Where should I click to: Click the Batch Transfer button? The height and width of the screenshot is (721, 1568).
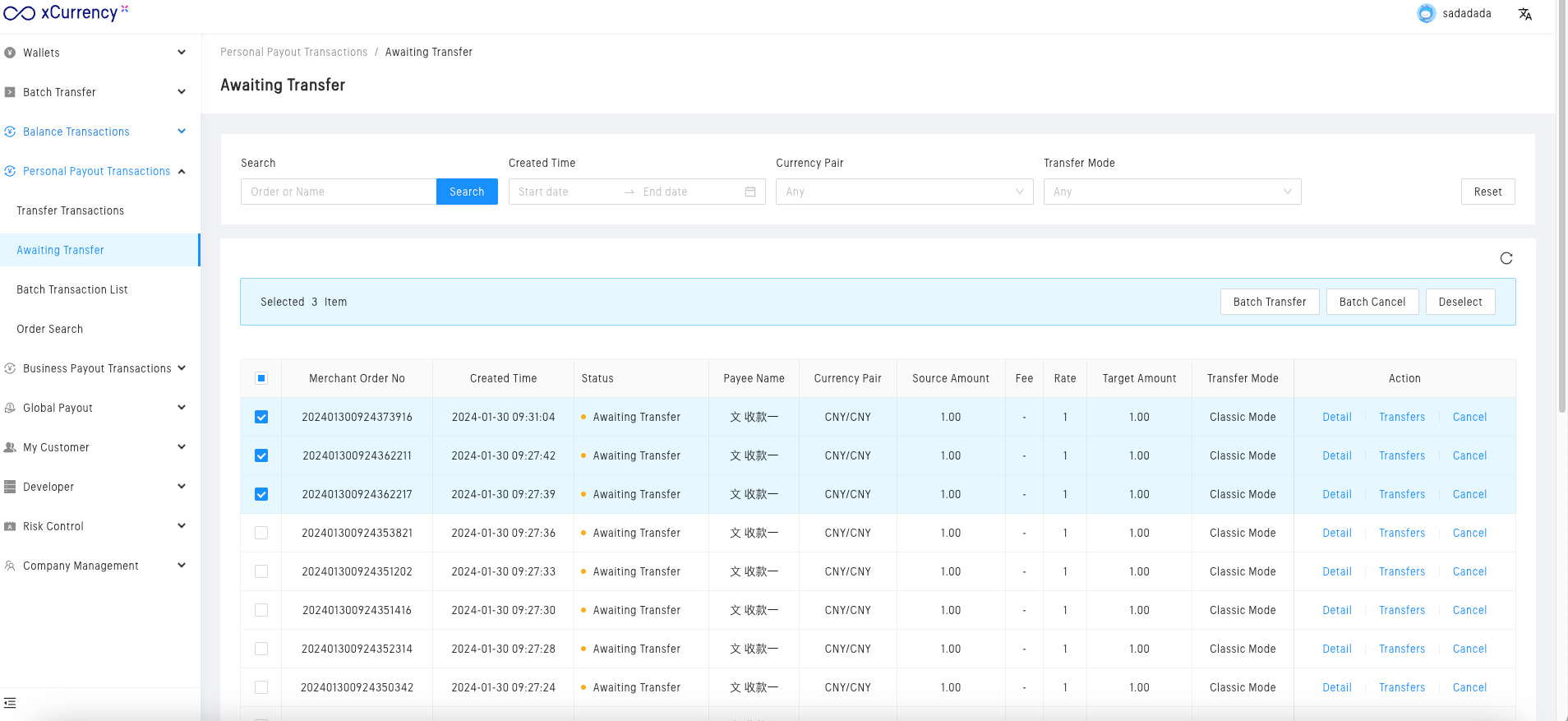[1269, 302]
